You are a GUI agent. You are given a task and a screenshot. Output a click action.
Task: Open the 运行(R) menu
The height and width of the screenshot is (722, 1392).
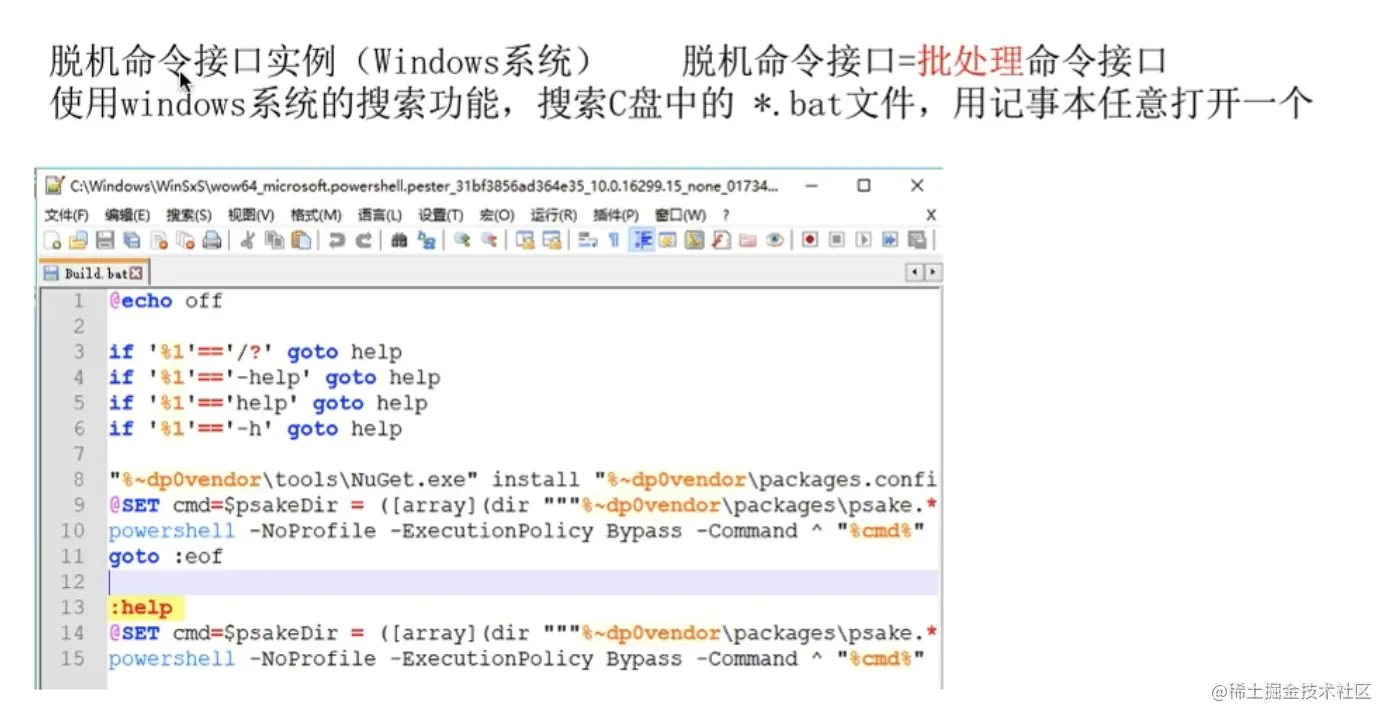(x=553, y=215)
